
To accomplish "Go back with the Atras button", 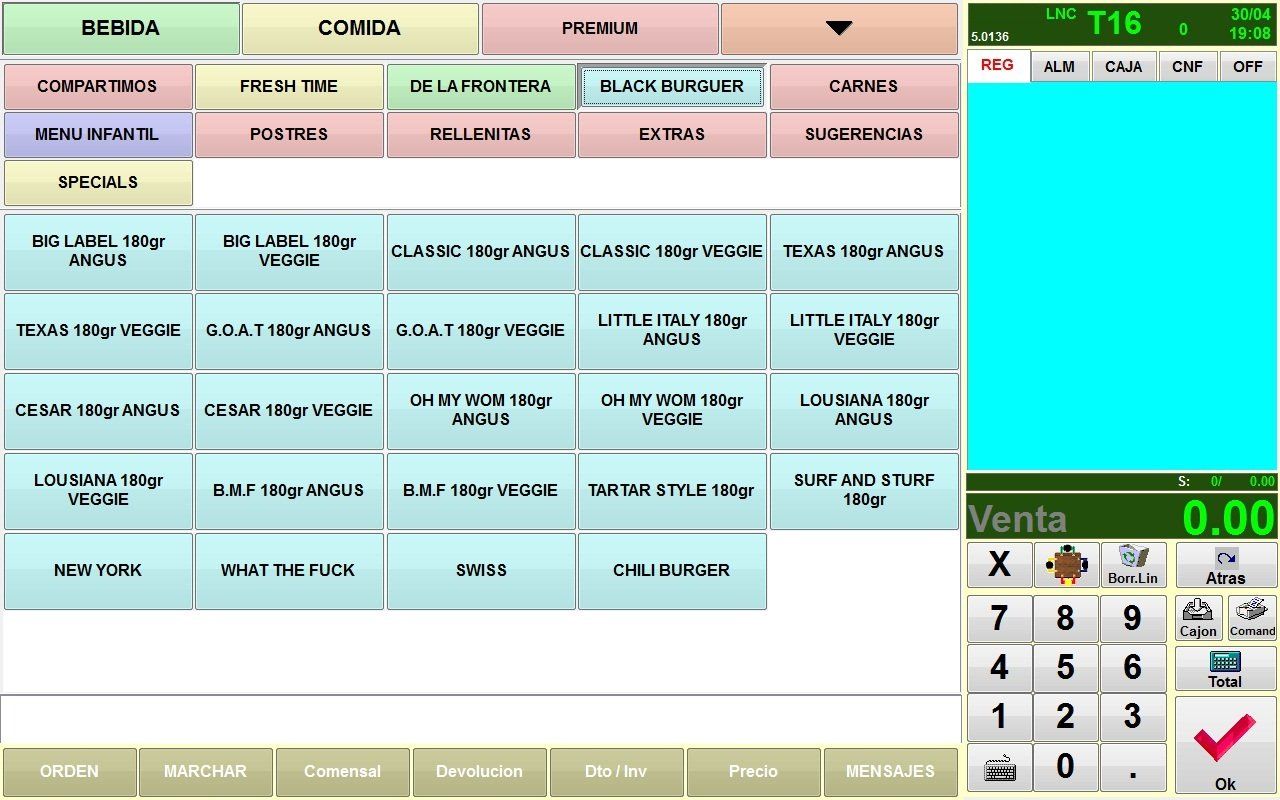I will [1225, 566].
